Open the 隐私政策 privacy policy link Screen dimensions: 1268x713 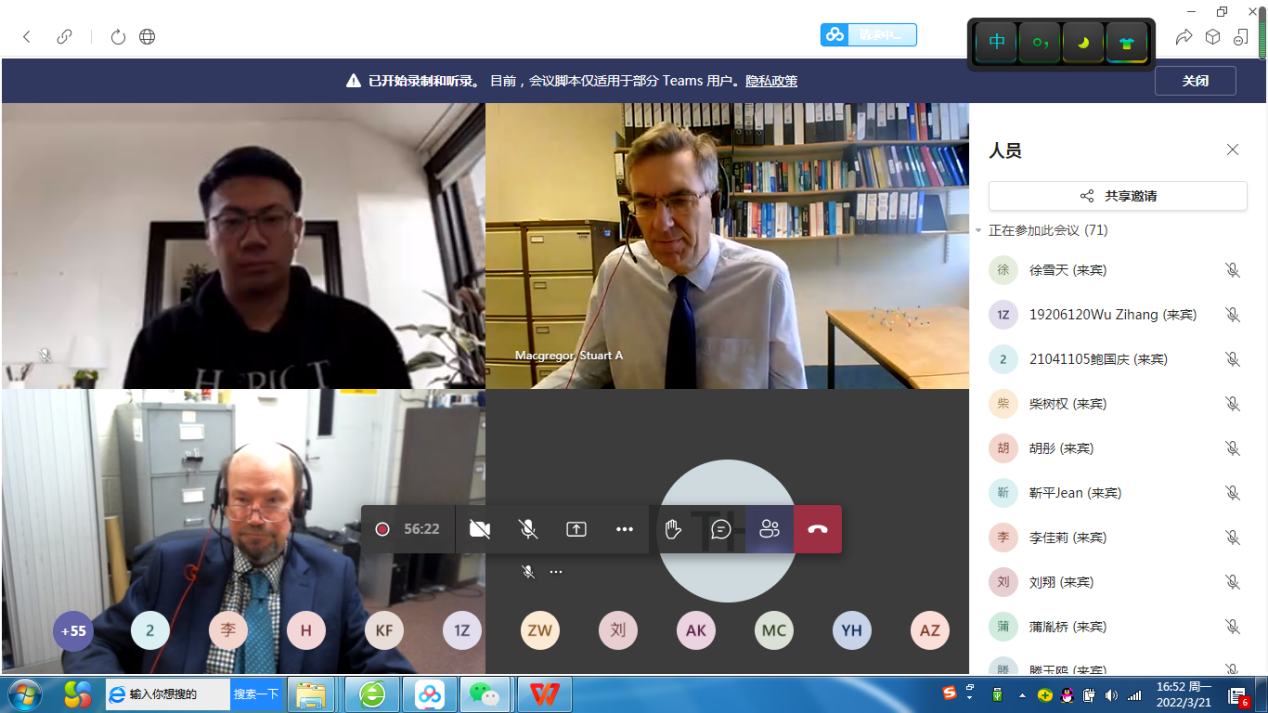click(x=771, y=81)
